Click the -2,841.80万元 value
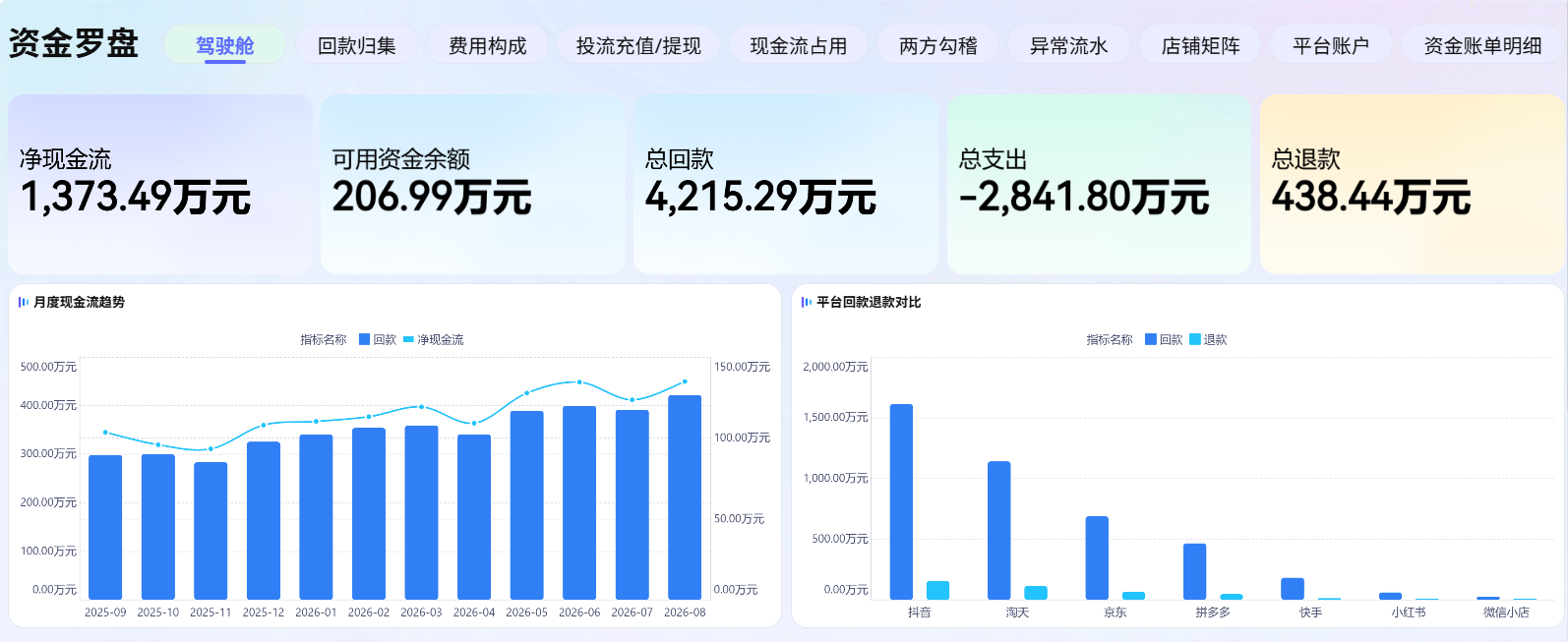The image size is (1568, 642). click(1083, 197)
